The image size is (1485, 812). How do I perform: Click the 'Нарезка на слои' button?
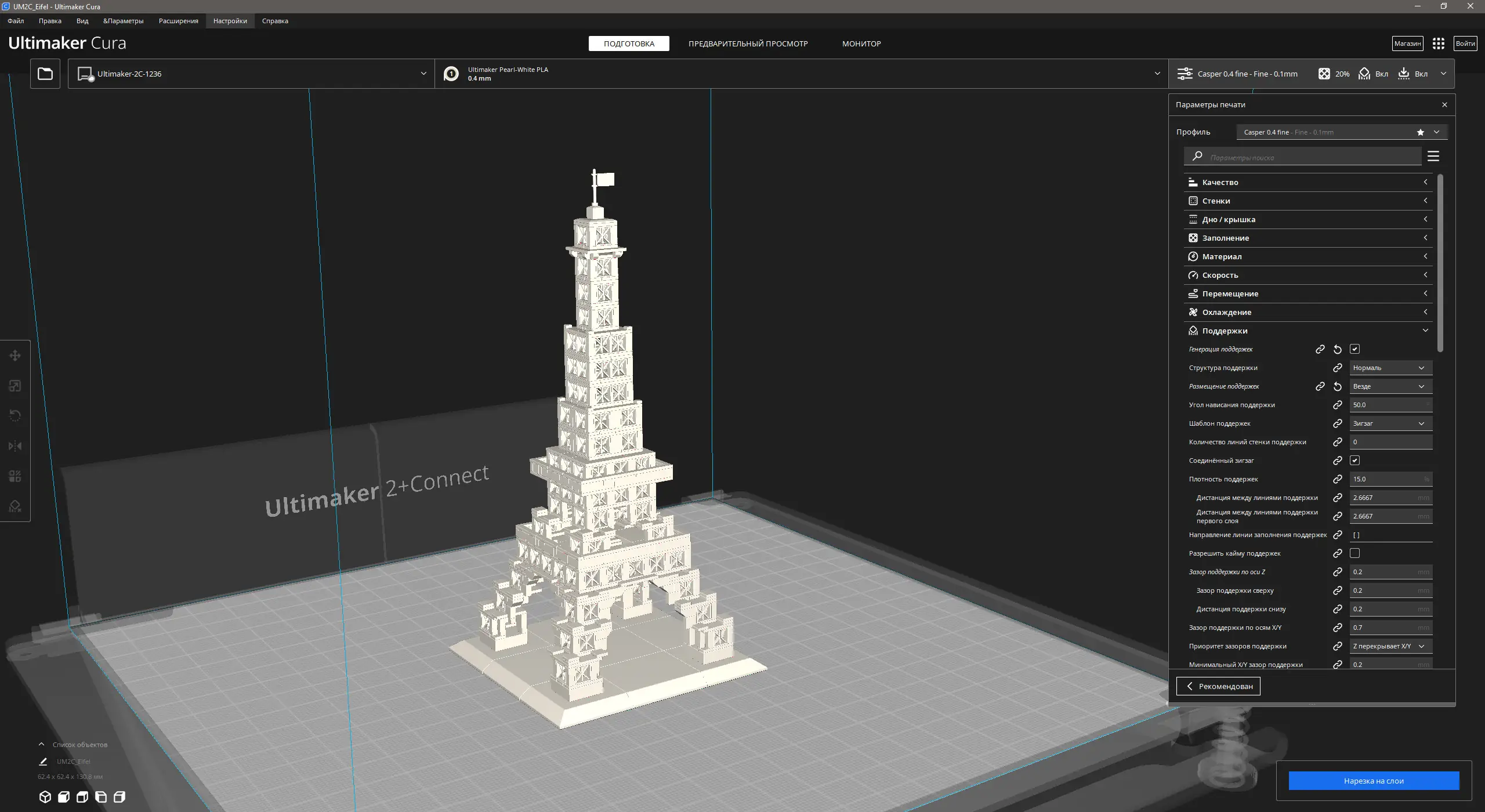(1374, 781)
